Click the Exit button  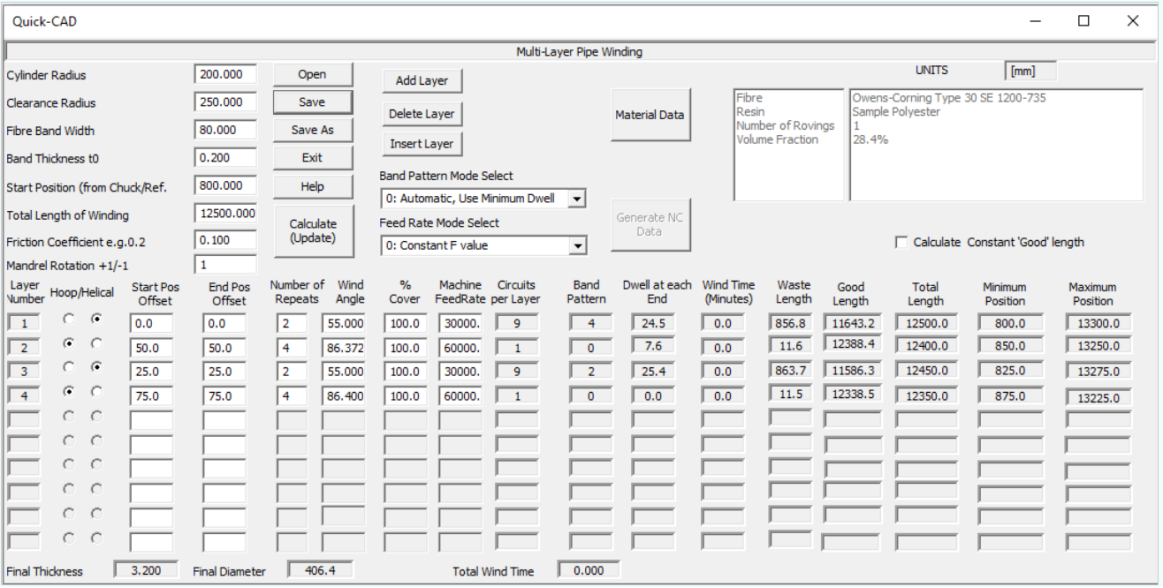coord(312,158)
